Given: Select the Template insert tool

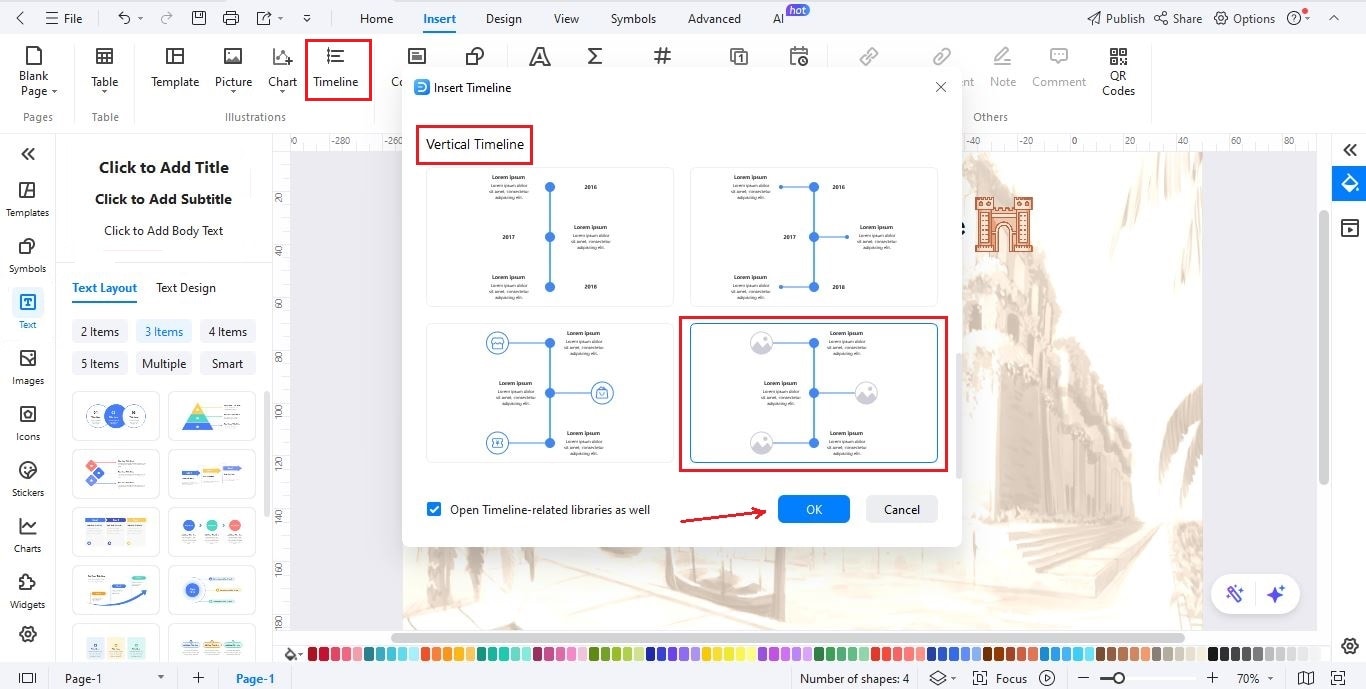Looking at the screenshot, I should tap(174, 68).
